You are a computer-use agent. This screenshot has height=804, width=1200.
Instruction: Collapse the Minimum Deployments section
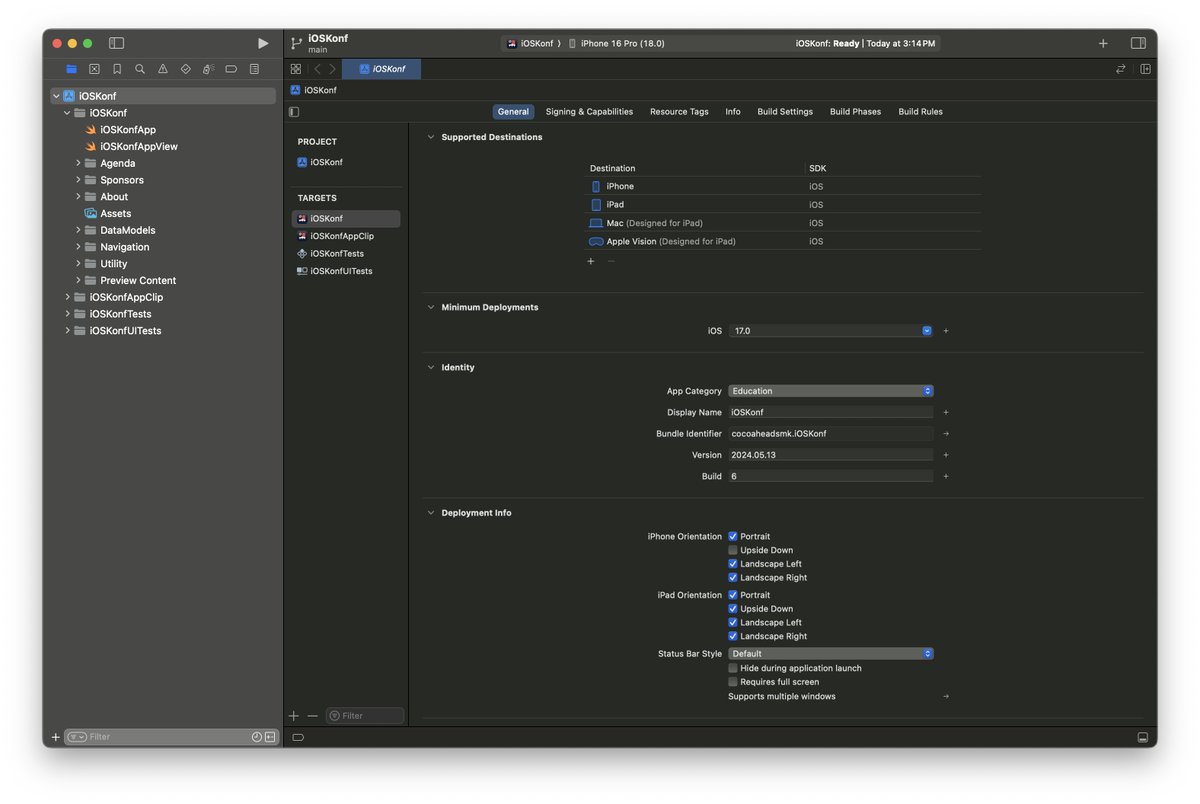pos(431,307)
